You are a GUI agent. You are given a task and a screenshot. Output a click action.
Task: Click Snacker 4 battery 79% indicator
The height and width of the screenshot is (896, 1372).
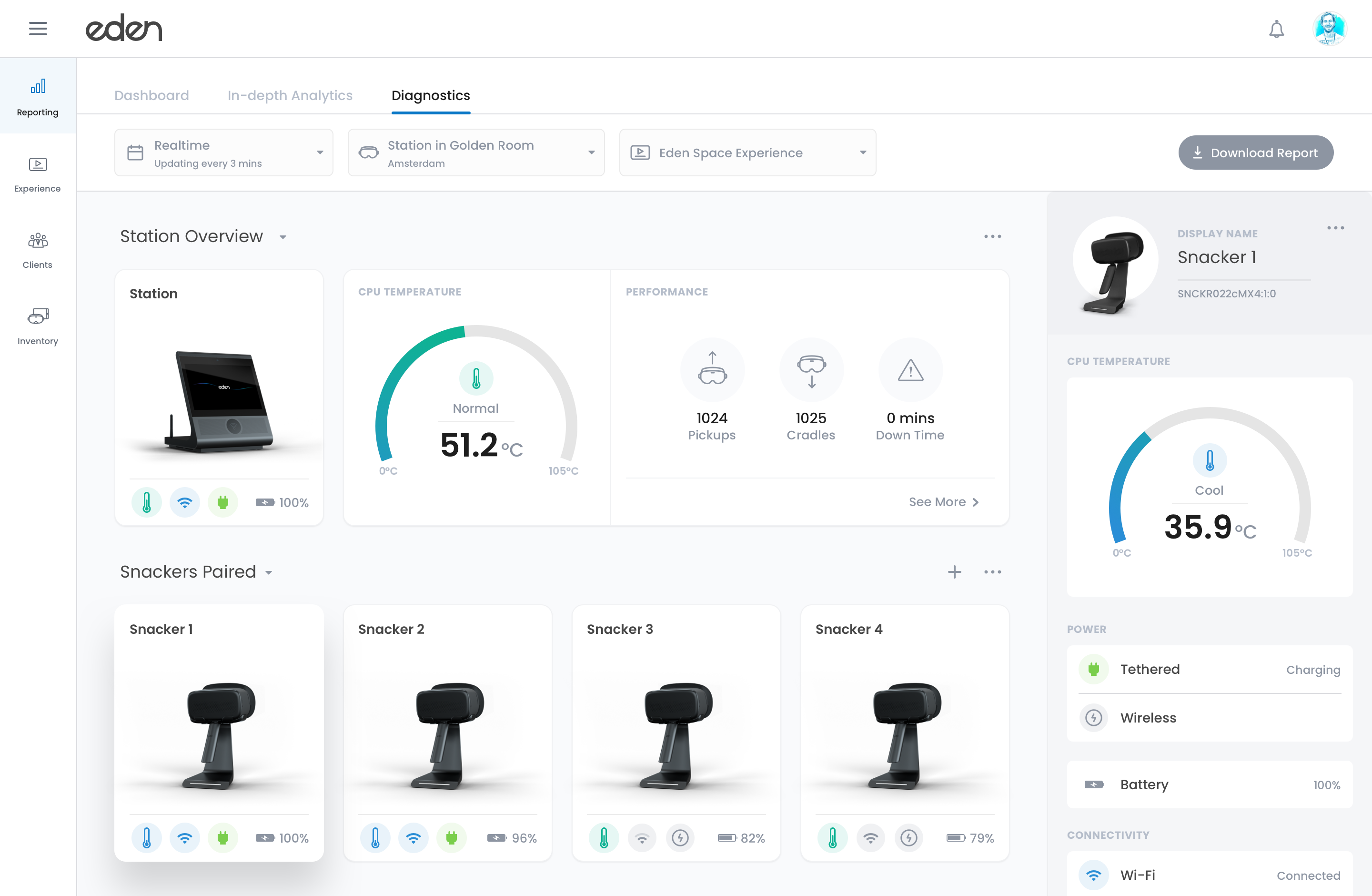[x=969, y=838]
